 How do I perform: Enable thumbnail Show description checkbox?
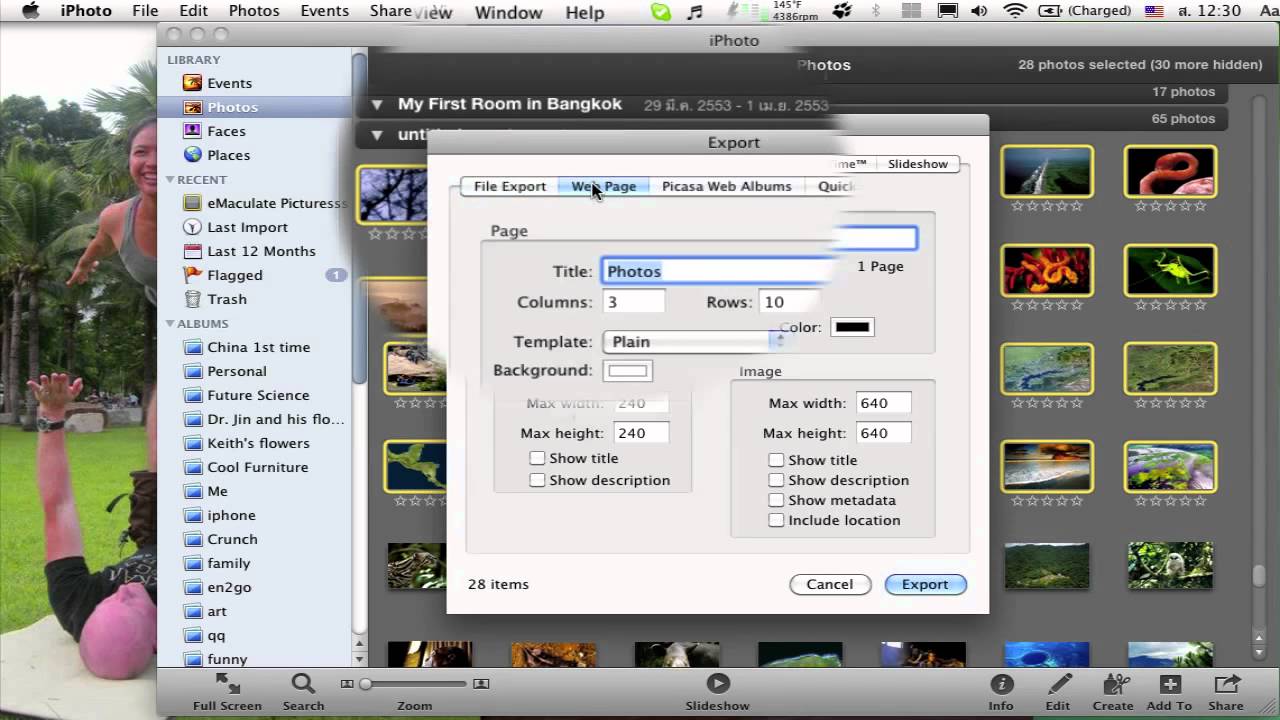pos(537,480)
